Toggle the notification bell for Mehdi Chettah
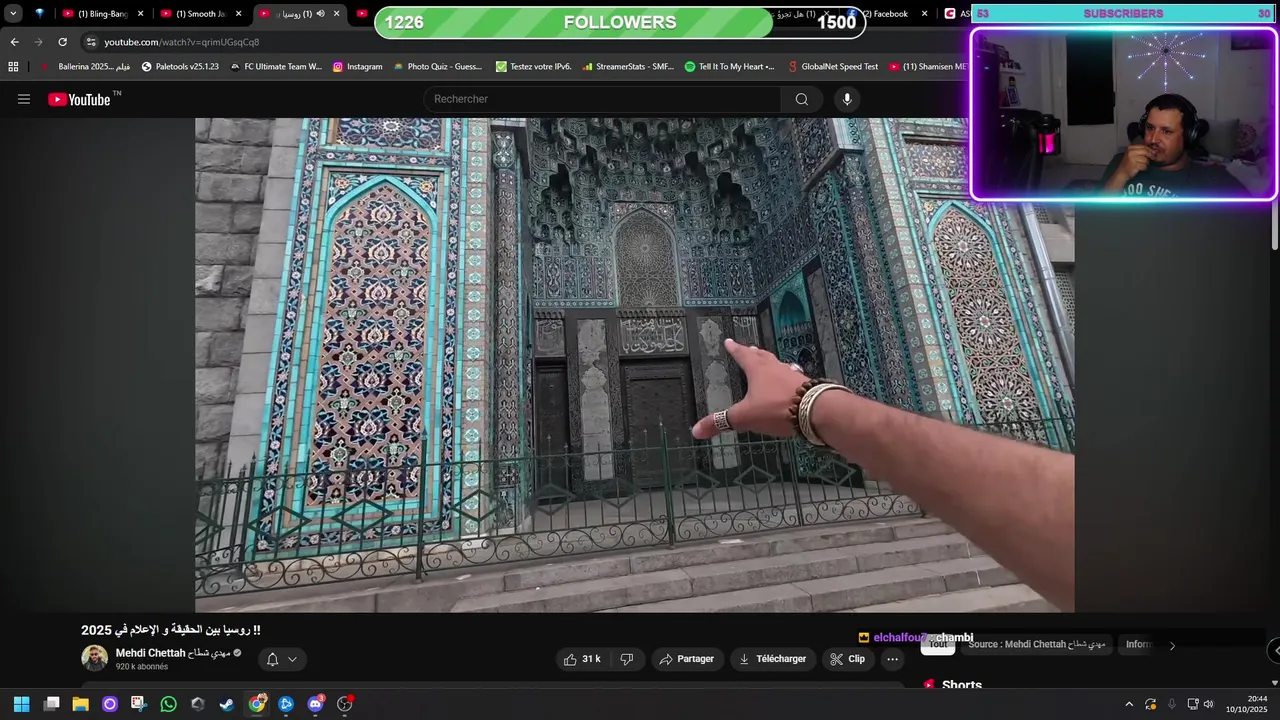Image resolution: width=1280 pixels, height=720 pixels. 272,659
